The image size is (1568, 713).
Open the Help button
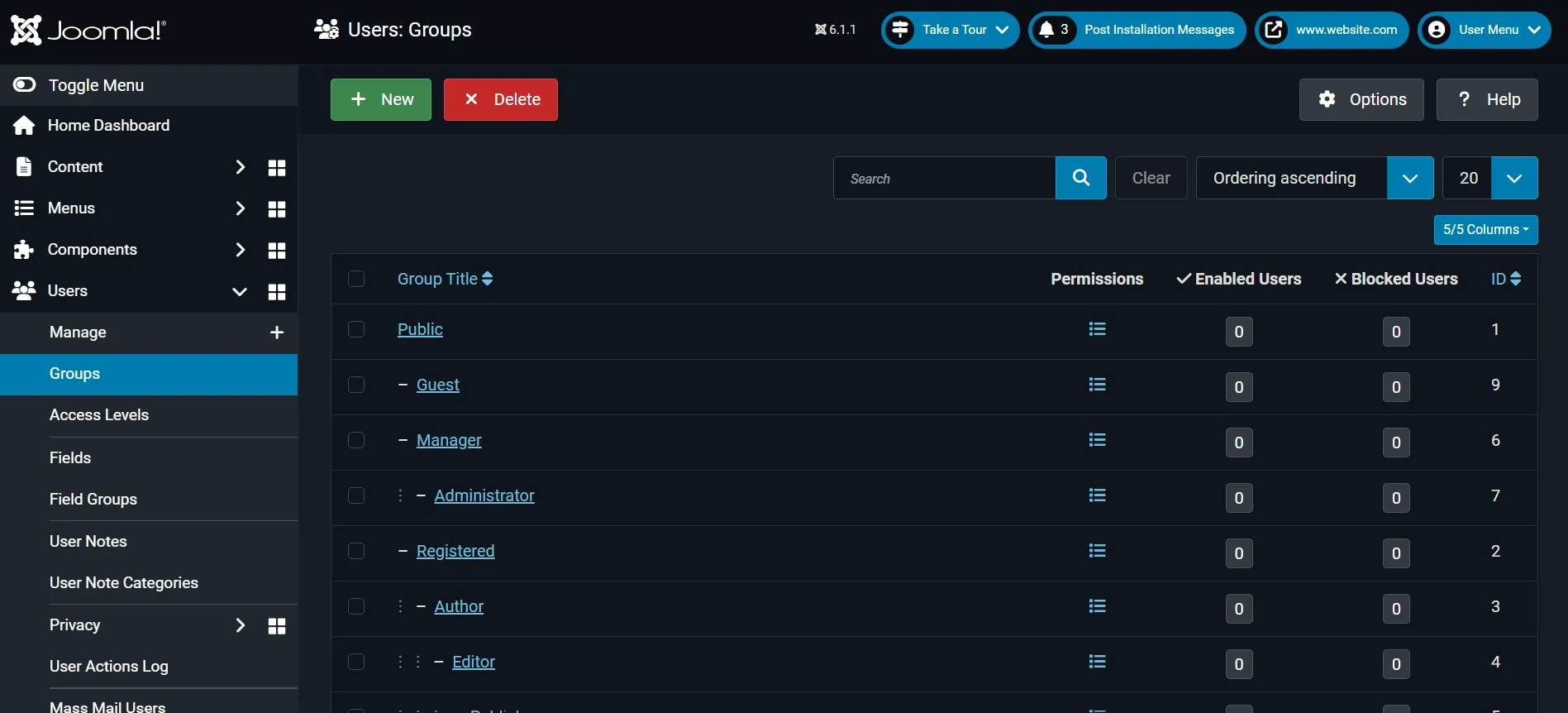[x=1487, y=99]
